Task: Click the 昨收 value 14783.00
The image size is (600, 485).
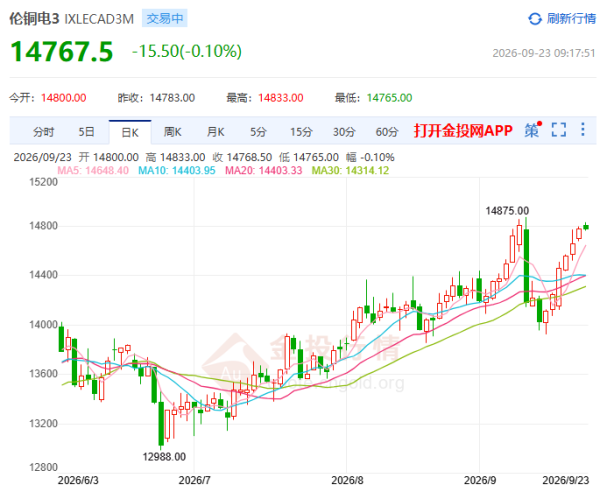Action: tap(172, 98)
